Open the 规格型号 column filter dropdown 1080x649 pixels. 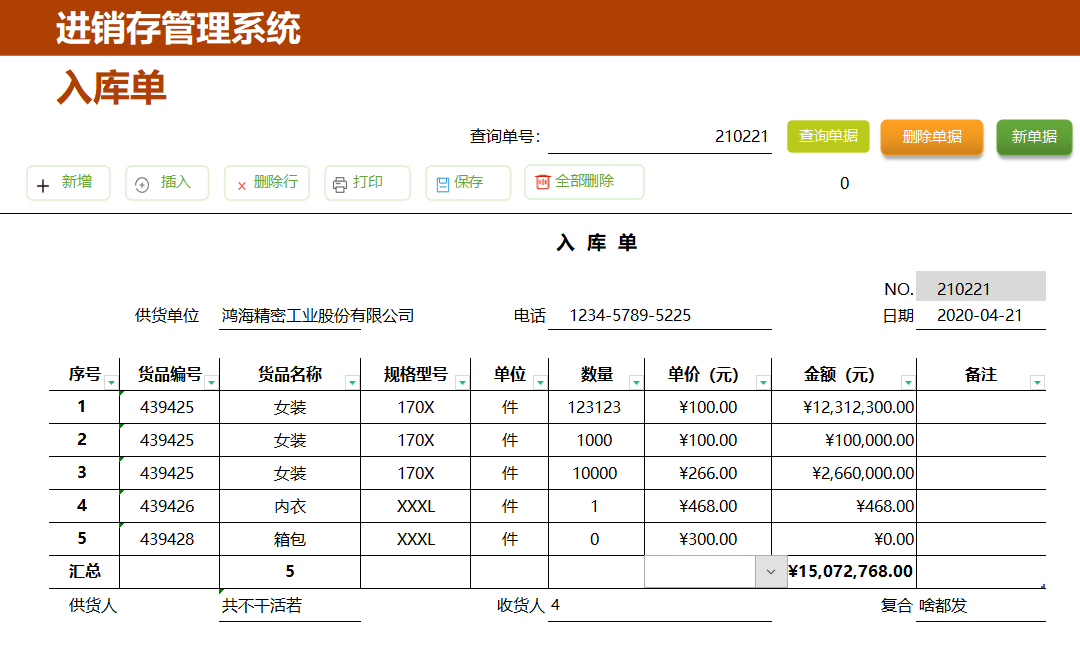[461, 380]
